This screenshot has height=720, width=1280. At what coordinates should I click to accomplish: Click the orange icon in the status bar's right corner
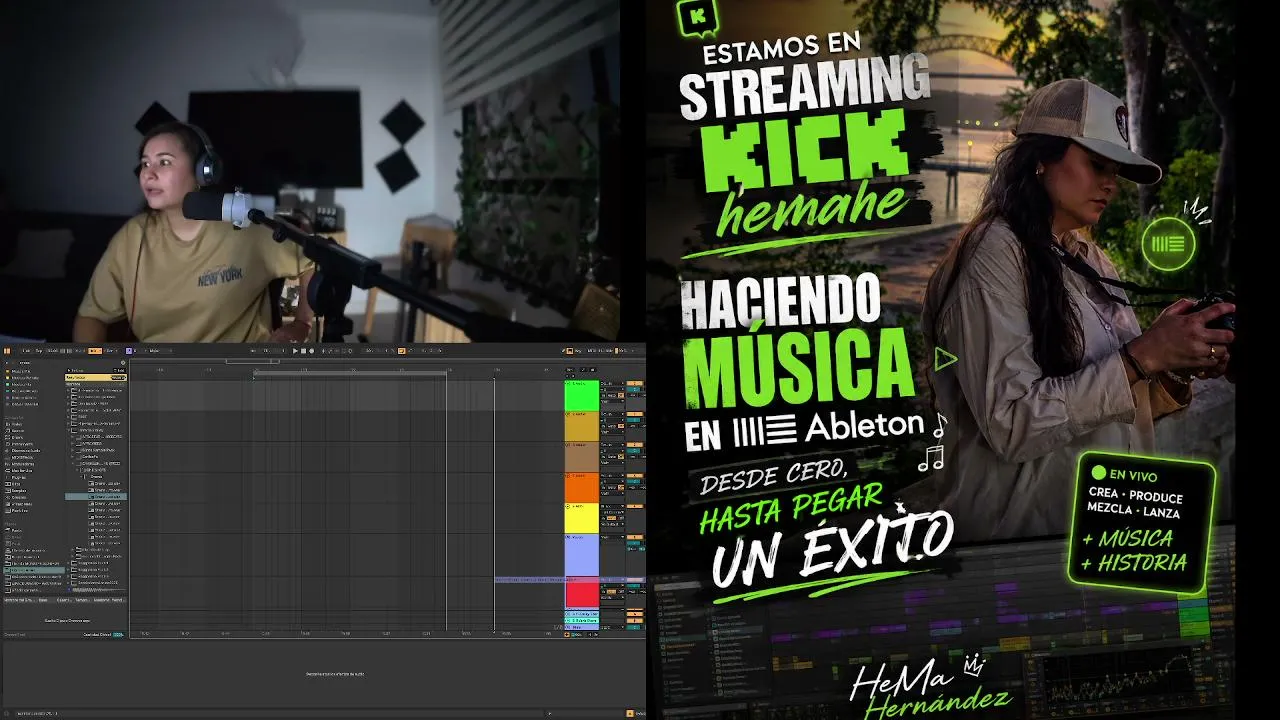point(630,713)
